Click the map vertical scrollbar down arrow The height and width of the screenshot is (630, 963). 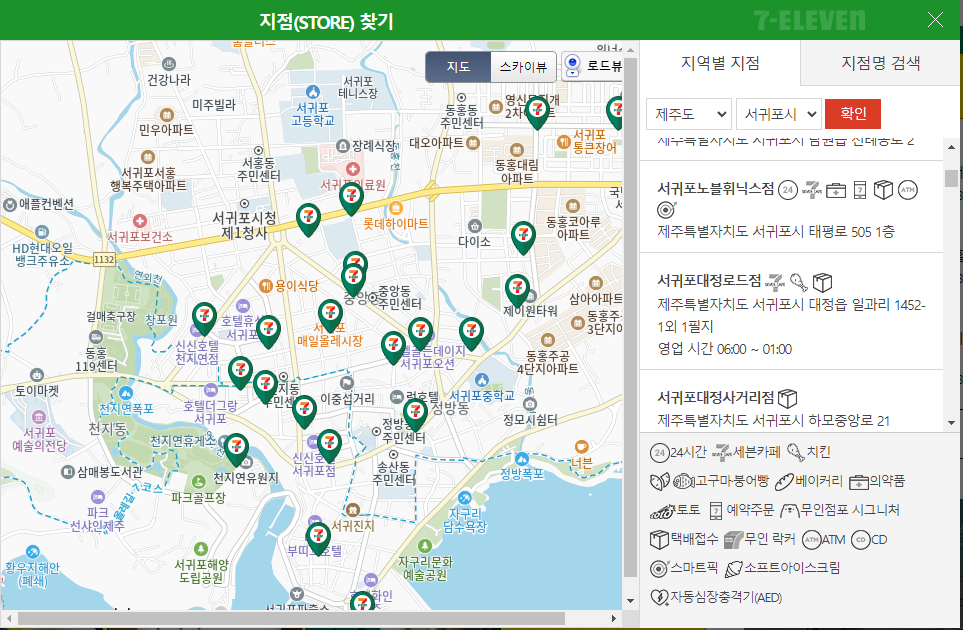(x=630, y=601)
